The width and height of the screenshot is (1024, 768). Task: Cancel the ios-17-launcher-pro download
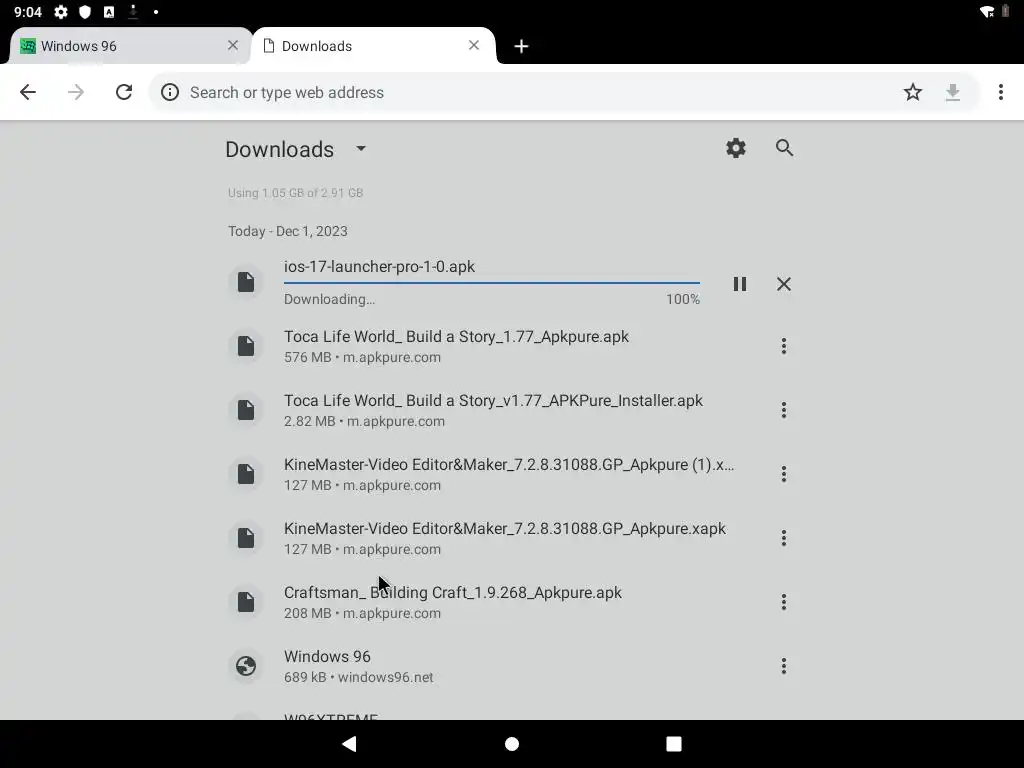pos(784,284)
